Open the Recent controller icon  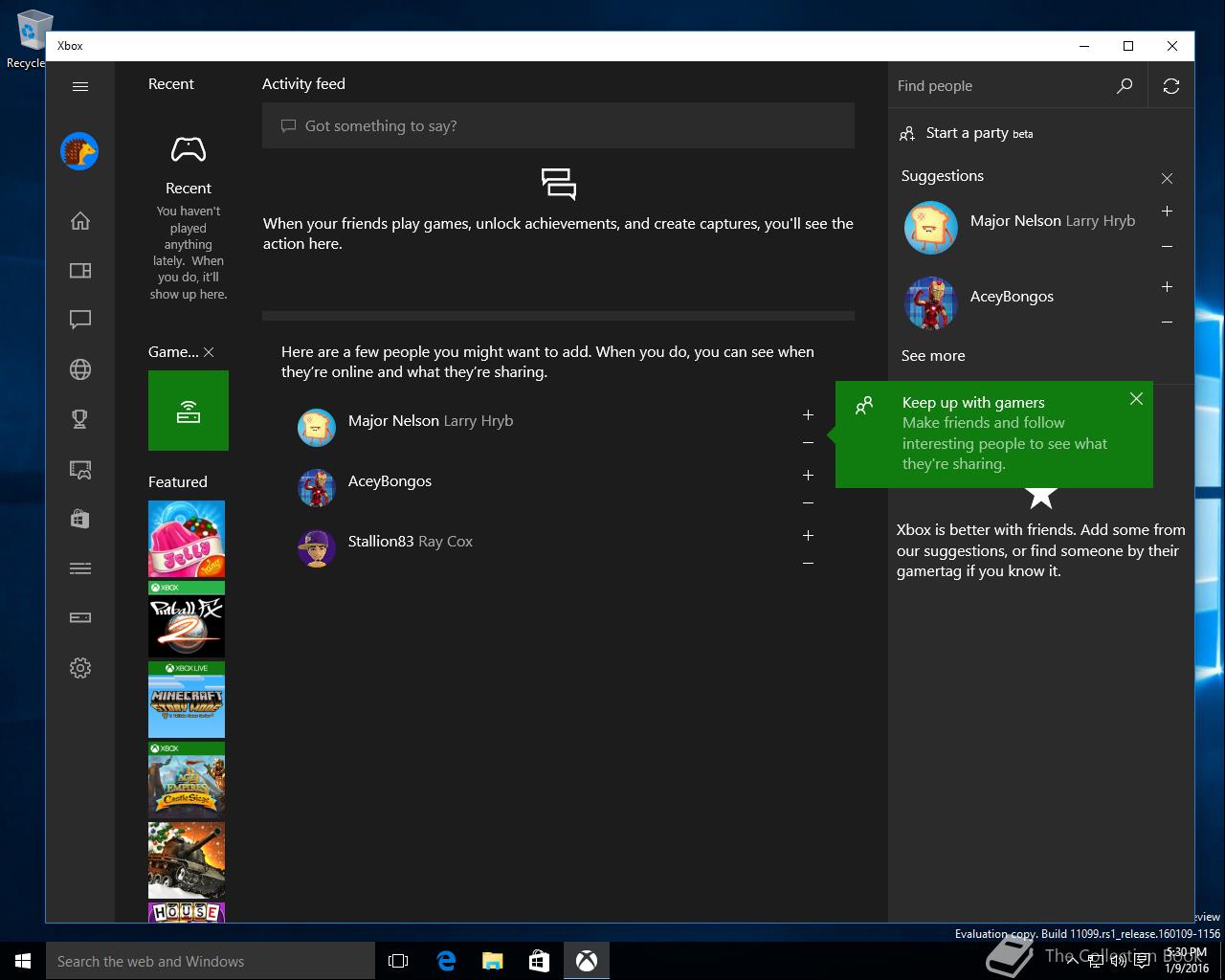tap(189, 149)
